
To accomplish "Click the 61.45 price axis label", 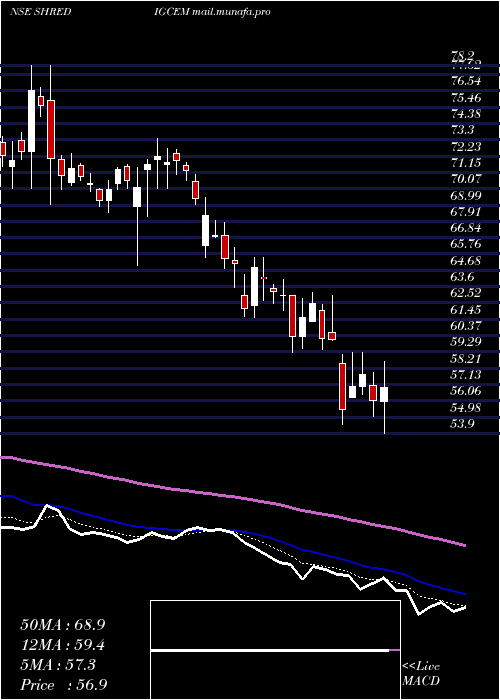I will (x=466, y=309).
